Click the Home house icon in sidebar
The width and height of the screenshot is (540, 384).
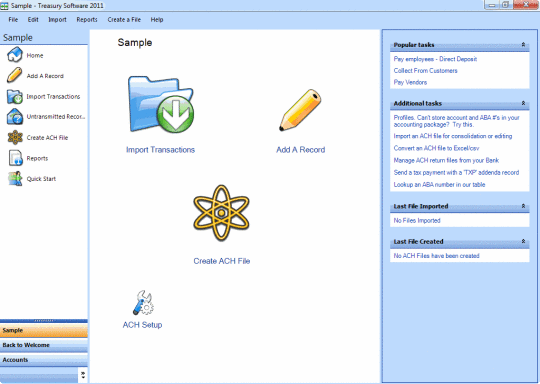pyautogui.click(x=15, y=55)
